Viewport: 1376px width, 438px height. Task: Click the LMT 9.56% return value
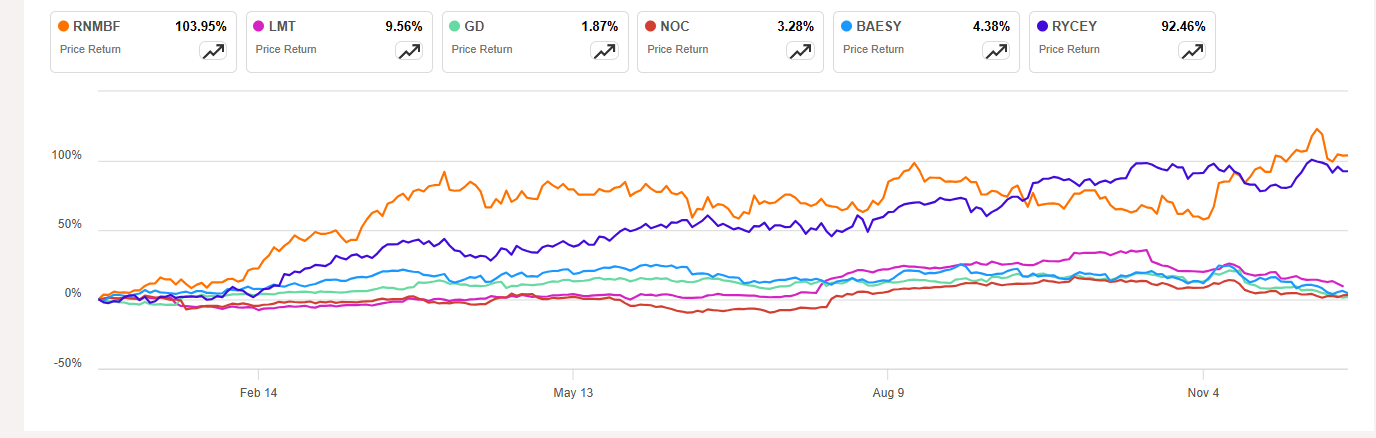point(404,26)
